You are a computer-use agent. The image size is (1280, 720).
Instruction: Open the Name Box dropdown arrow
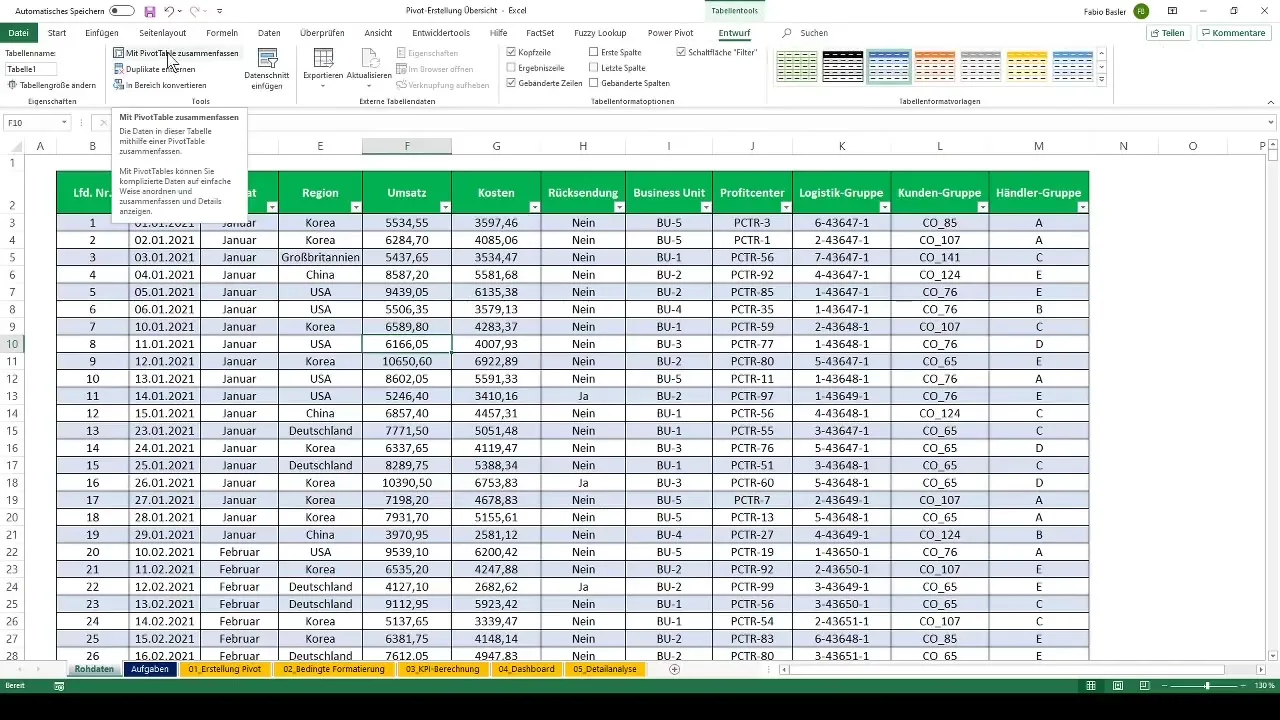click(x=64, y=123)
